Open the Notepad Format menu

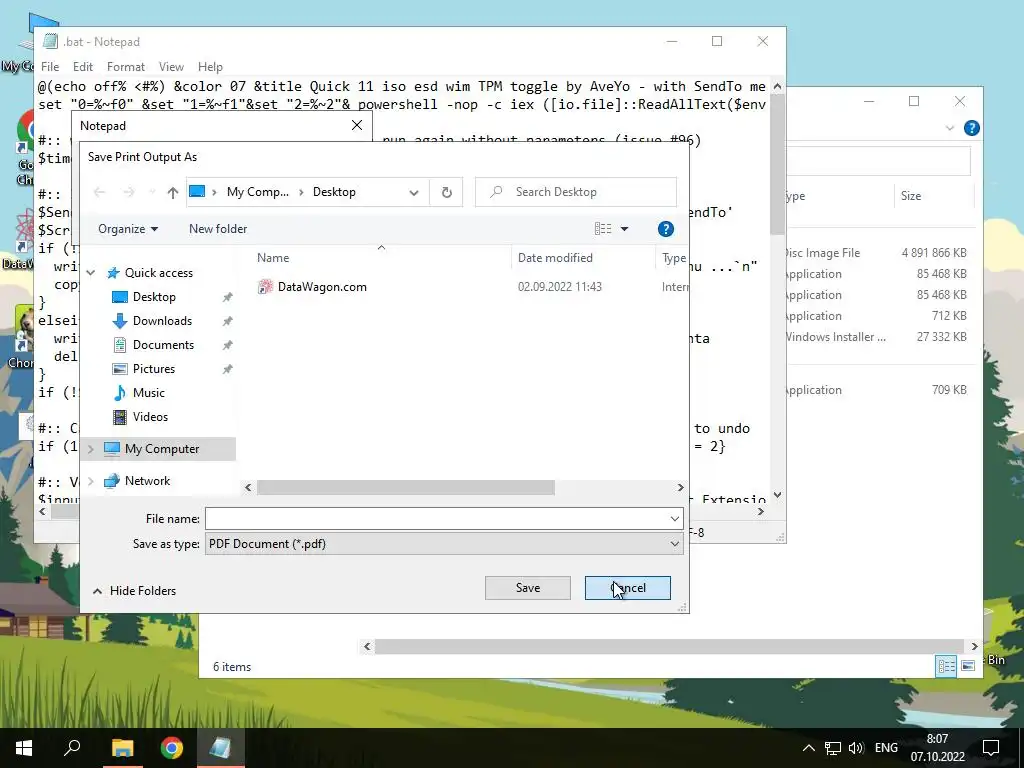[125, 67]
